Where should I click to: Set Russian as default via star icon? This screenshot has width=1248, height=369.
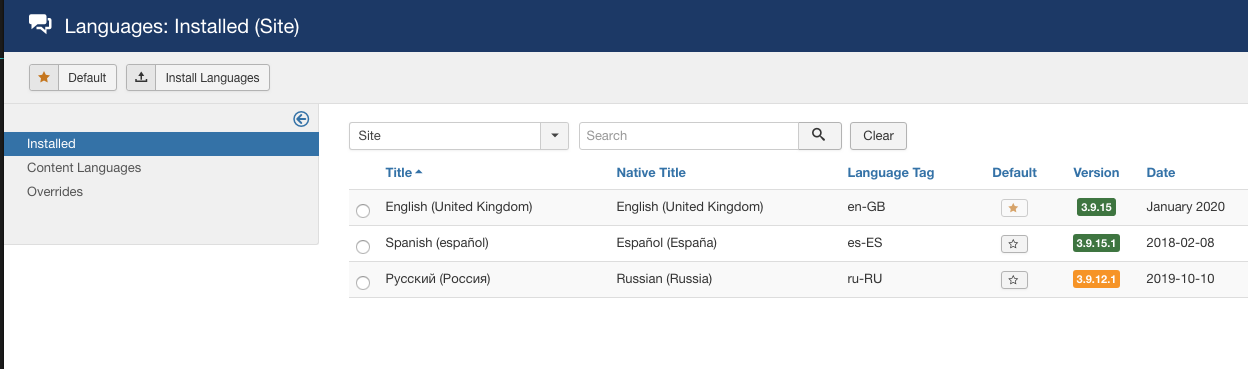click(1014, 280)
